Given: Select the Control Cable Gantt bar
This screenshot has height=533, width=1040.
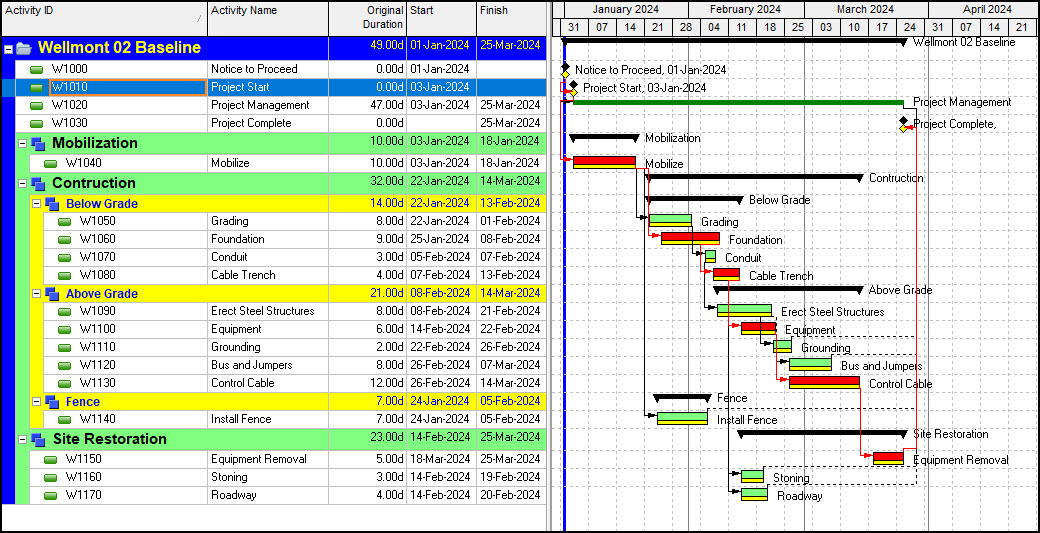Looking at the screenshot, I should (824, 383).
